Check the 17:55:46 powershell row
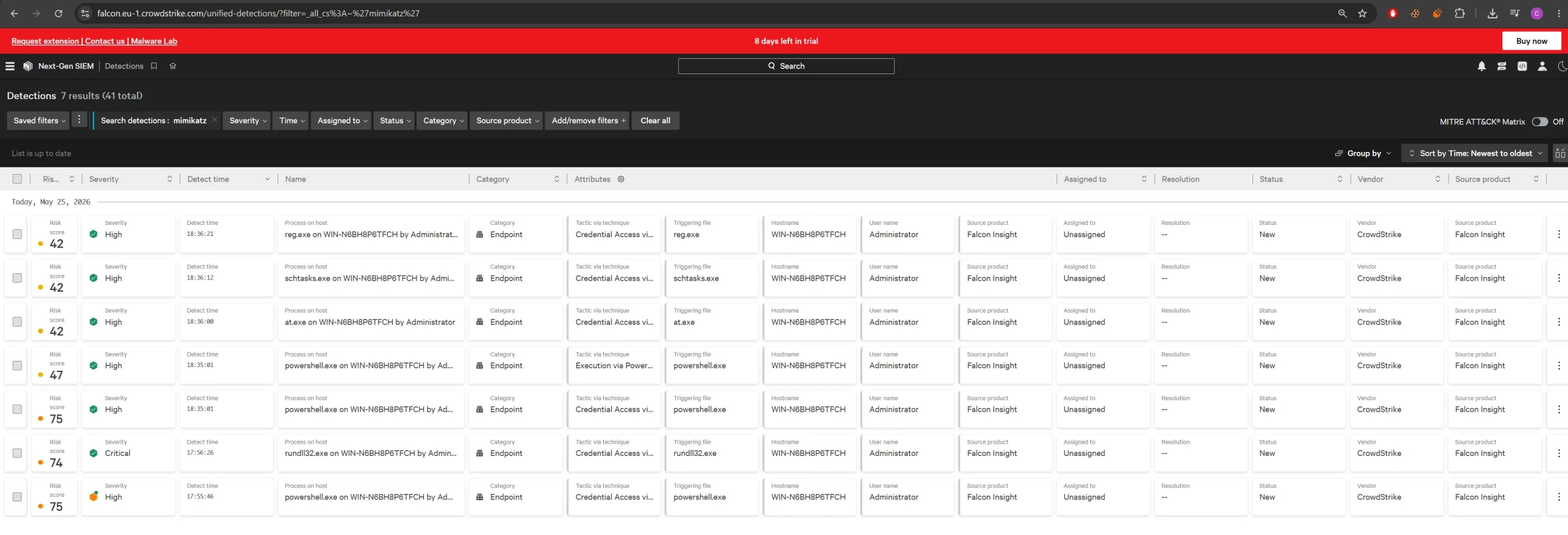The height and width of the screenshot is (535, 1568). [x=17, y=497]
